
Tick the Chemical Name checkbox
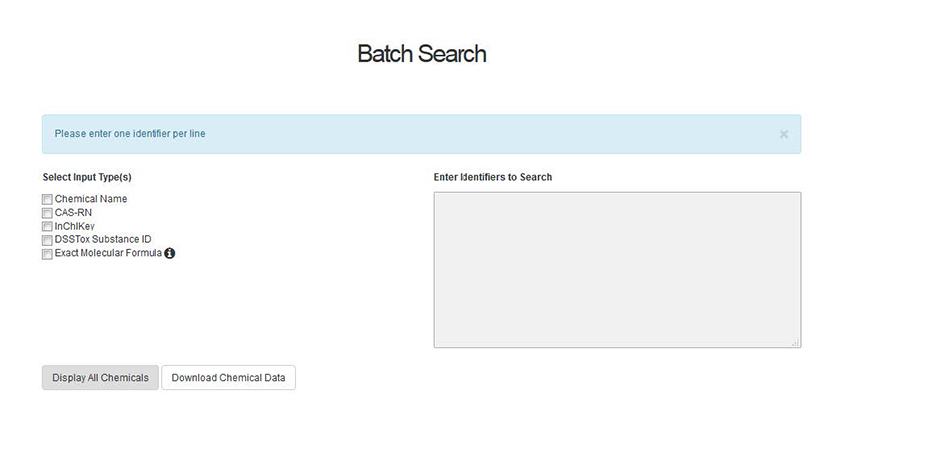pyautogui.click(x=47, y=200)
